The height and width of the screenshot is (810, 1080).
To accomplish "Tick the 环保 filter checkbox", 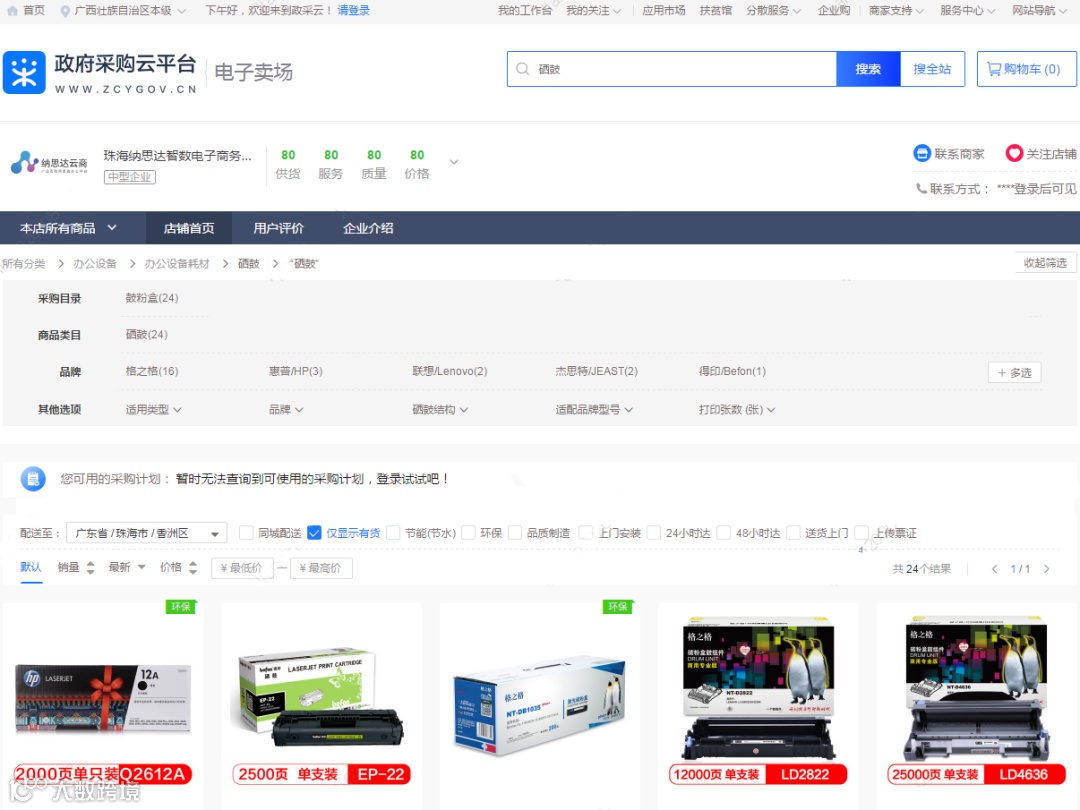I will click(x=468, y=532).
